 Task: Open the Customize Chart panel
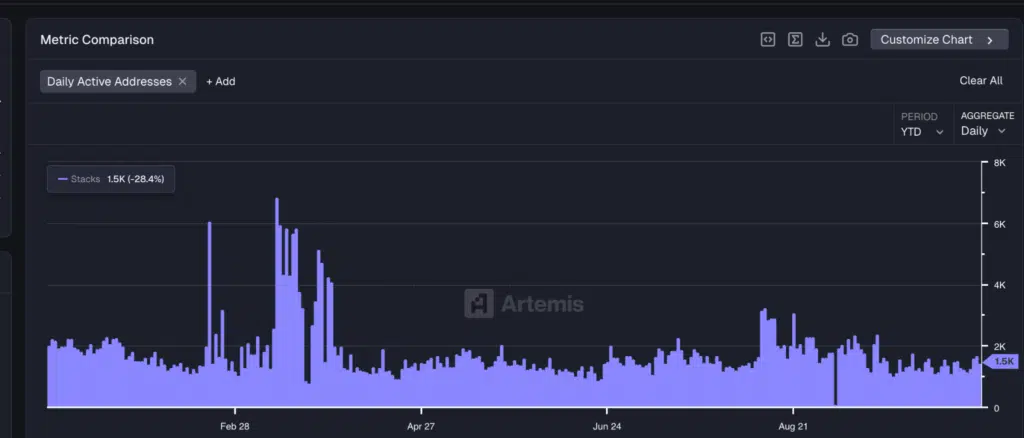(x=927, y=40)
